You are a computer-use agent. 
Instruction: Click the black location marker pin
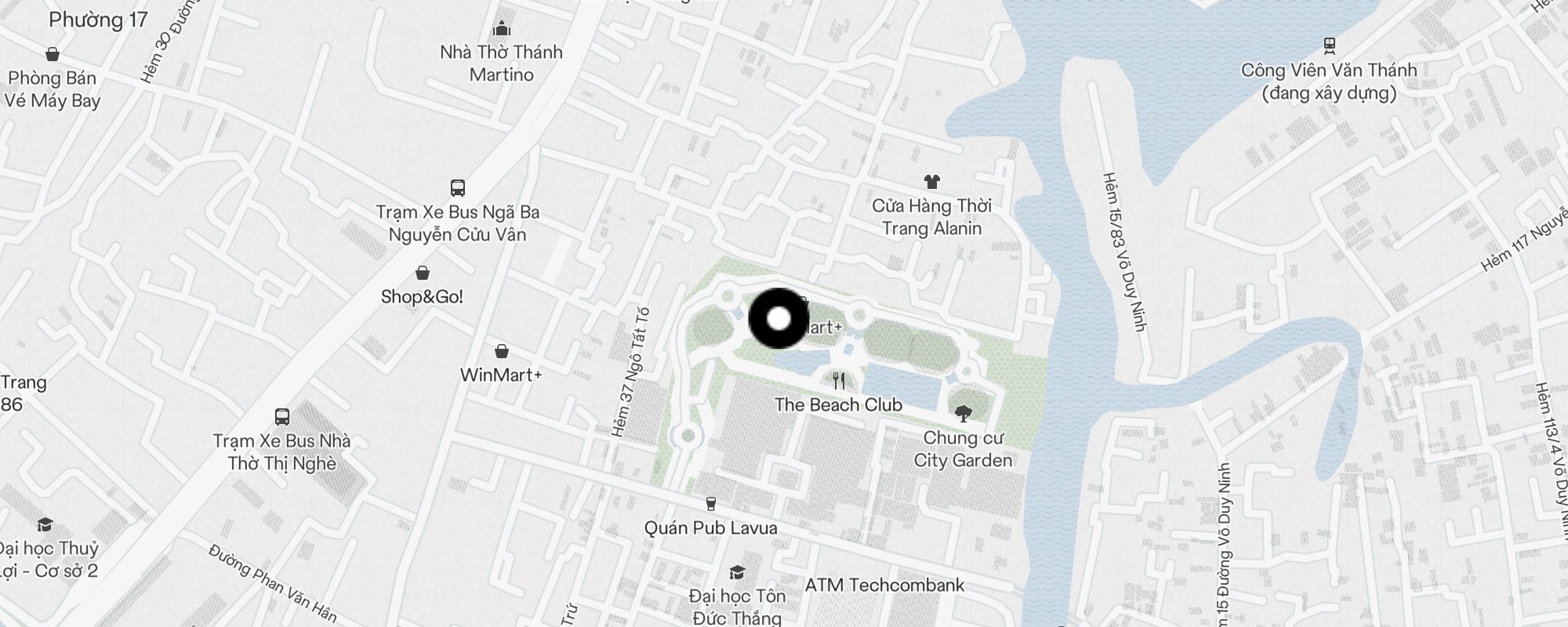pyautogui.click(x=779, y=318)
